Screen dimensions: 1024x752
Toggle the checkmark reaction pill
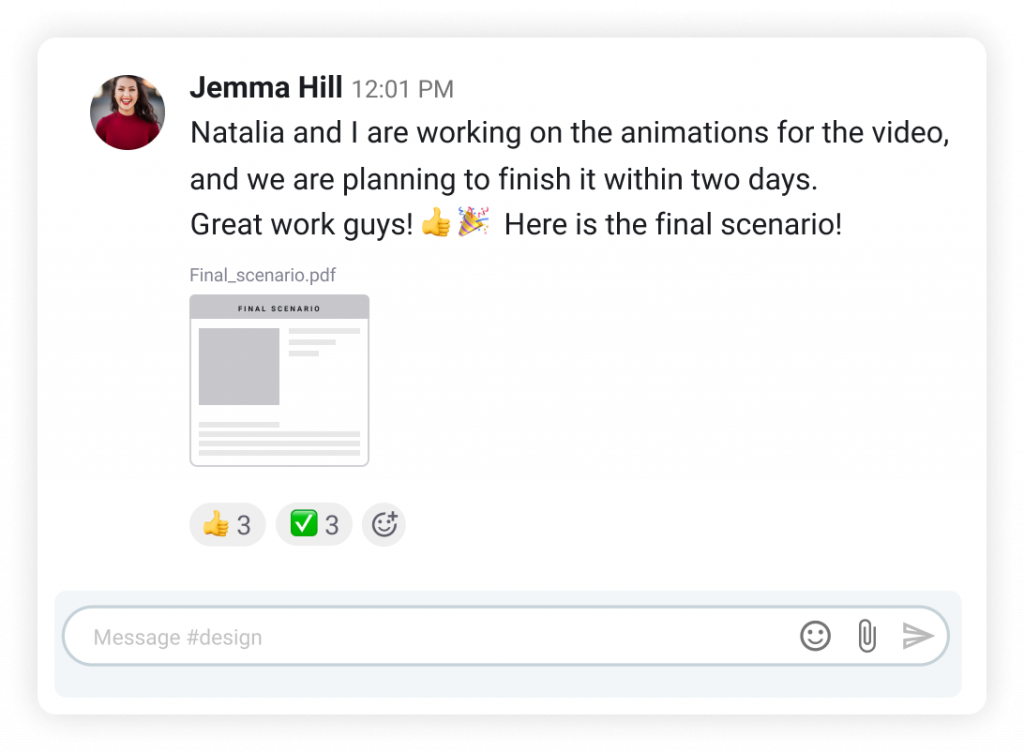[313, 524]
